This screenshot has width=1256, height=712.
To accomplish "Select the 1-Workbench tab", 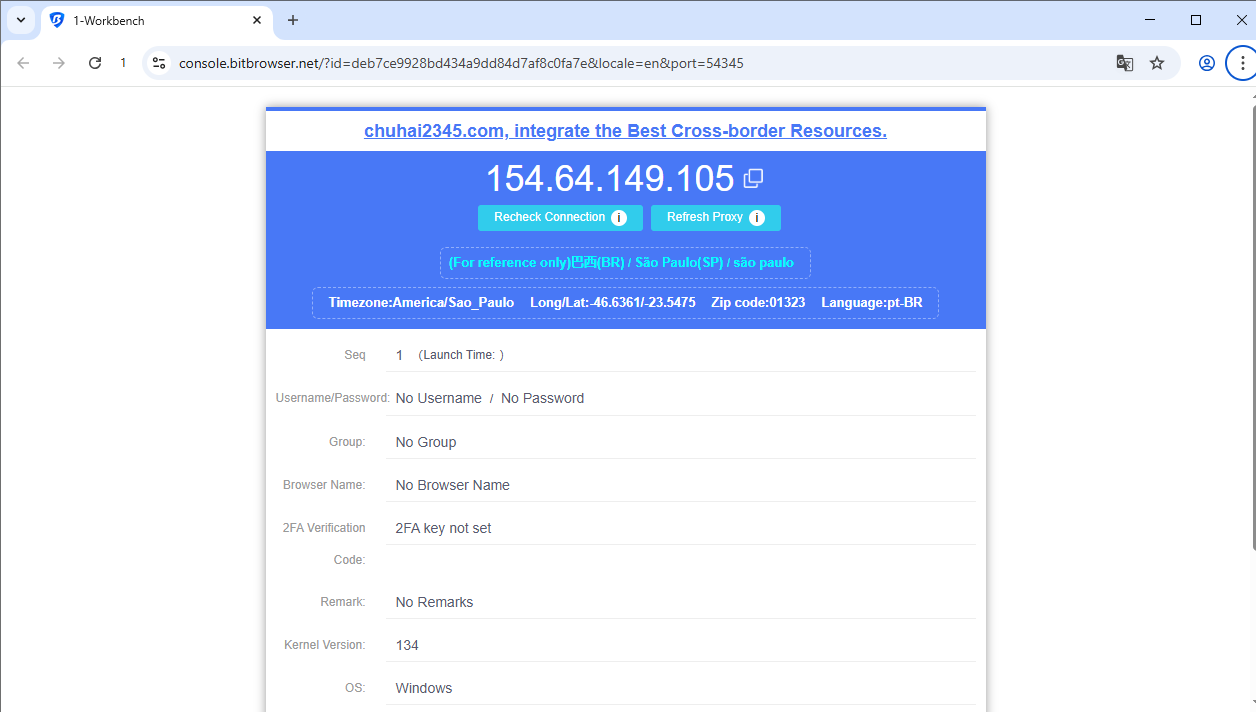I will click(157, 20).
